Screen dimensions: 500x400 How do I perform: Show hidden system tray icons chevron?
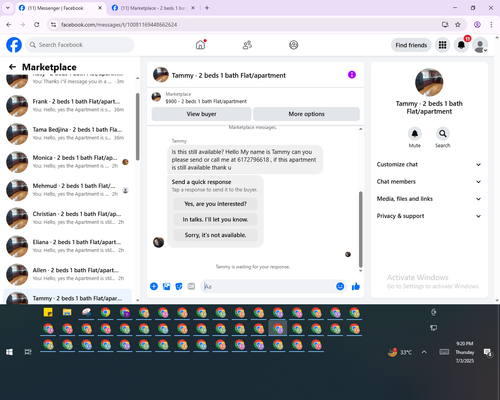(x=424, y=352)
